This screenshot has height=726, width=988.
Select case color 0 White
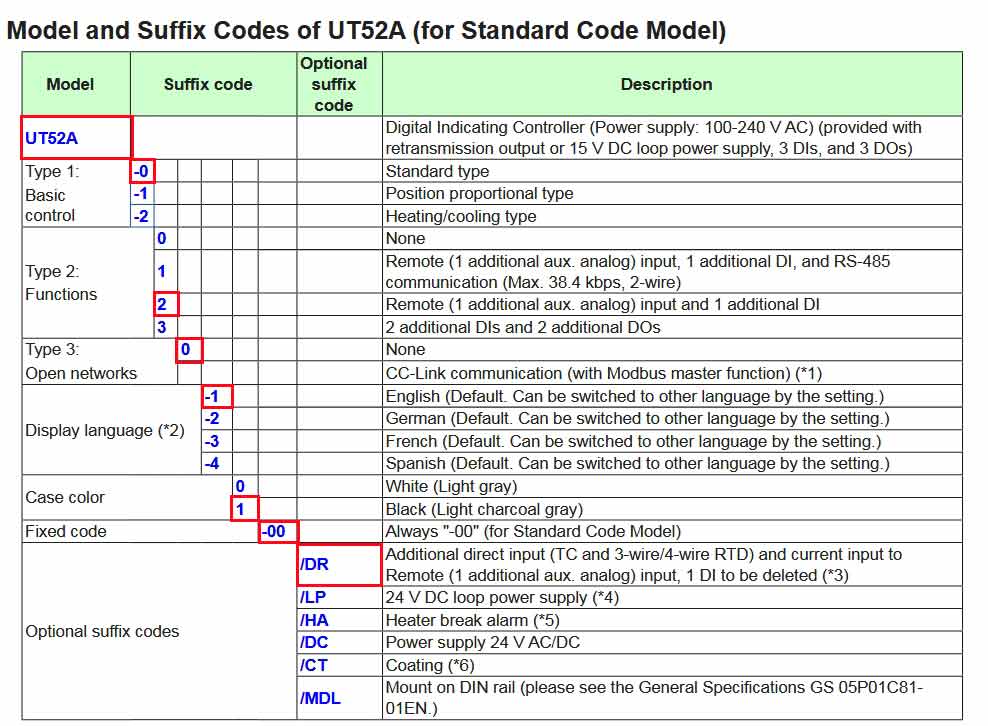point(240,486)
